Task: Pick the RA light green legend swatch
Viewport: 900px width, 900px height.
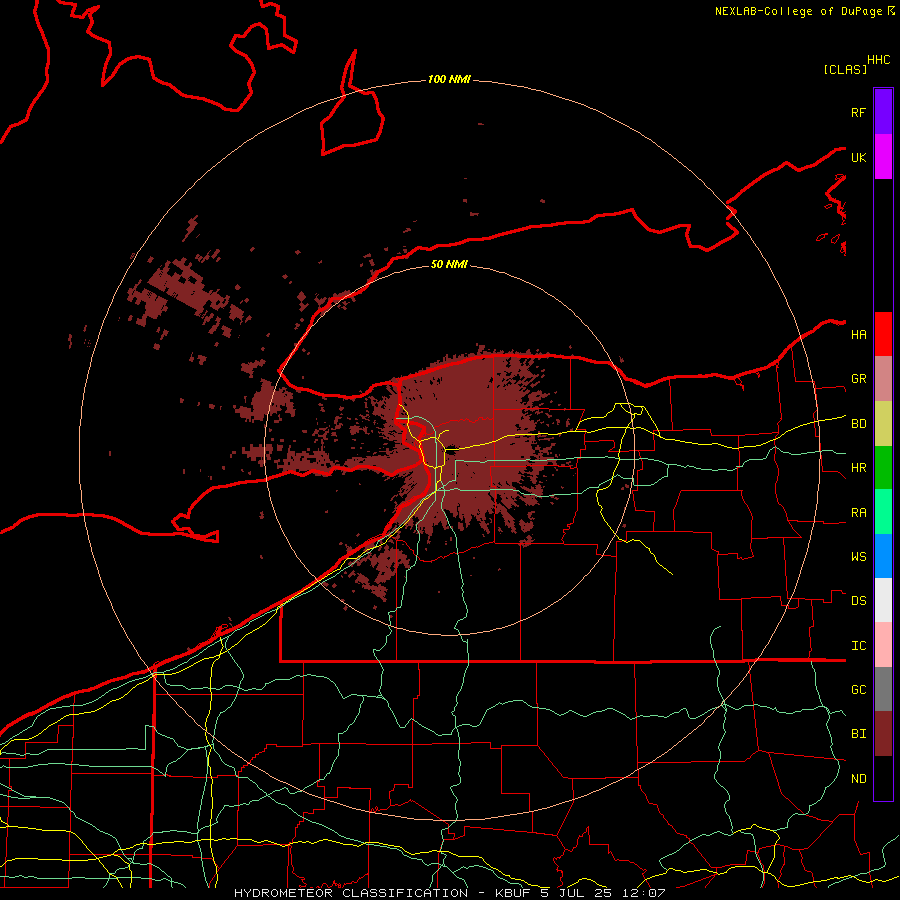Action: [x=883, y=512]
